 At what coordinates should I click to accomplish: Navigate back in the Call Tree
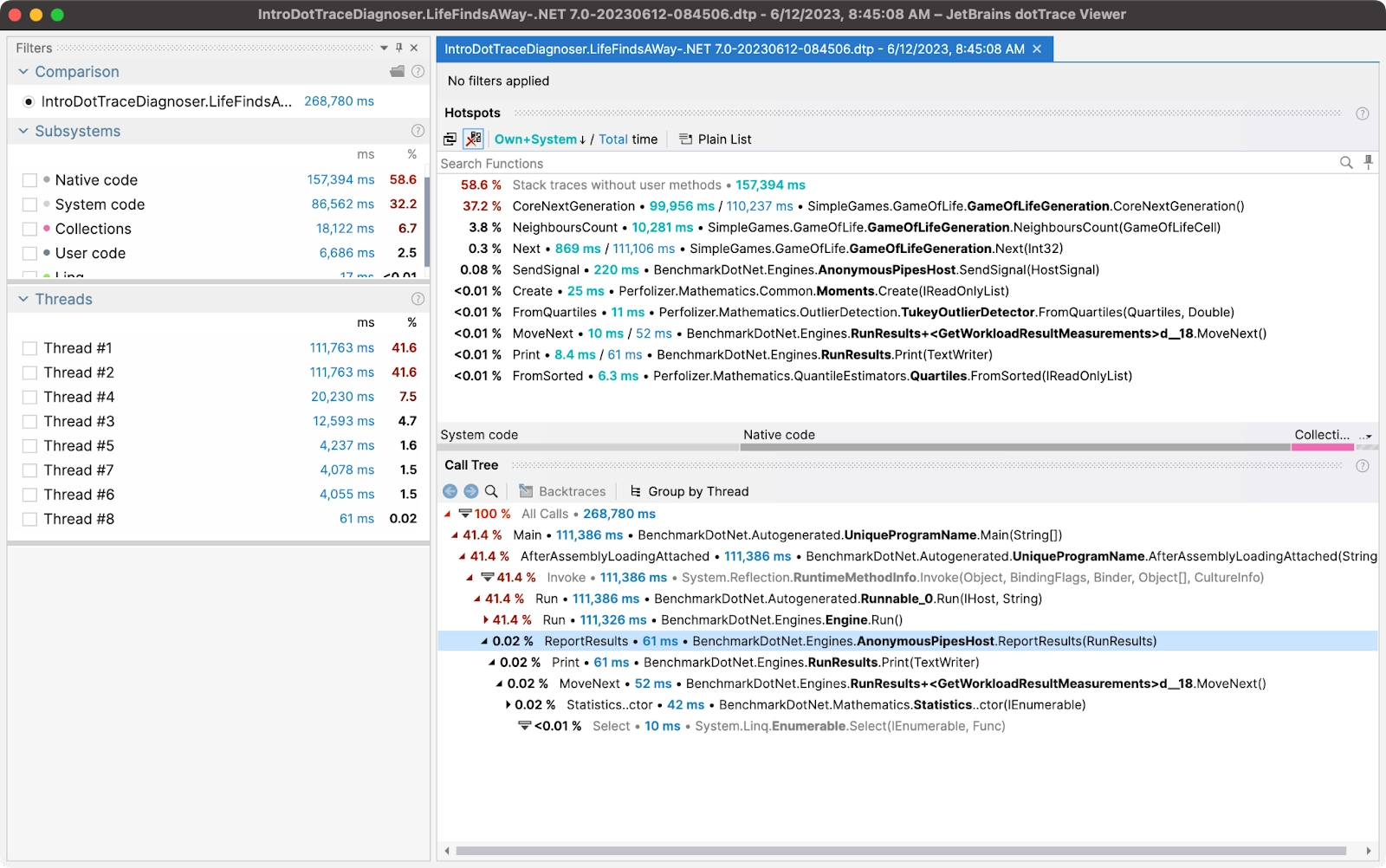coord(450,491)
